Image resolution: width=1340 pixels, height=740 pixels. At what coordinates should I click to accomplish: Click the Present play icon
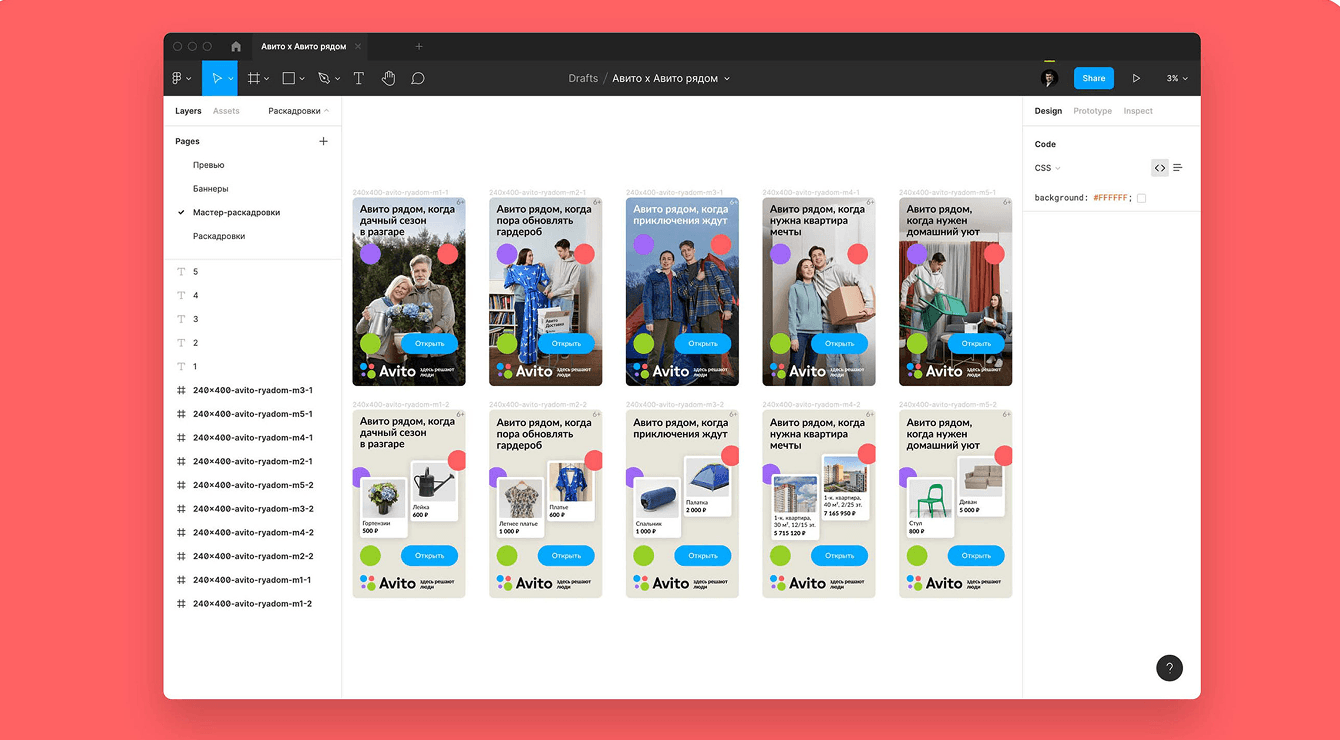1136,78
